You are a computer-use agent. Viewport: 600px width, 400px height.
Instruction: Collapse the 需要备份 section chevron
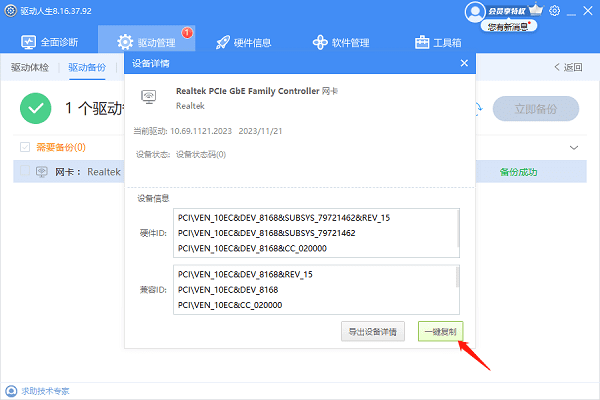pyautogui.click(x=574, y=147)
